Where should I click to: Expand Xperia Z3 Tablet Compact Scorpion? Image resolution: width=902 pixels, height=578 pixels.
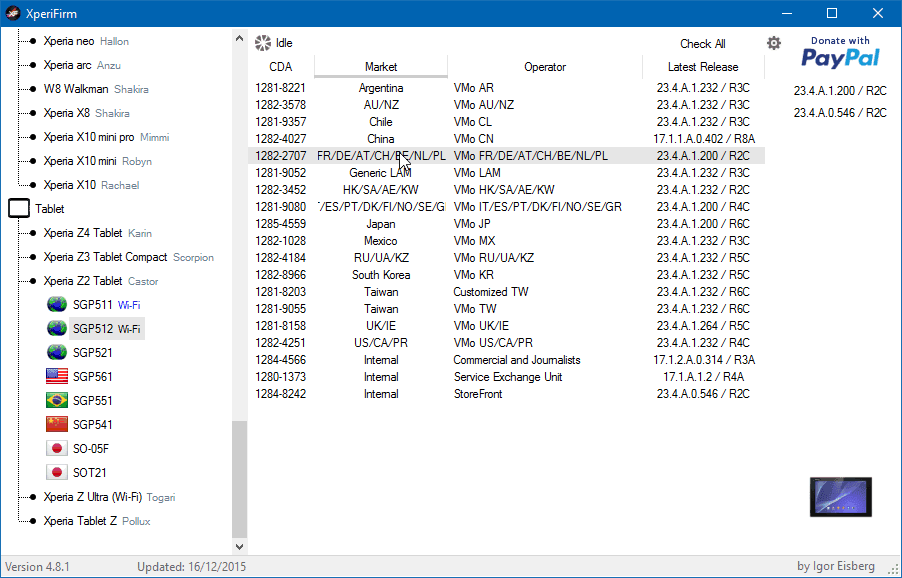(129, 257)
